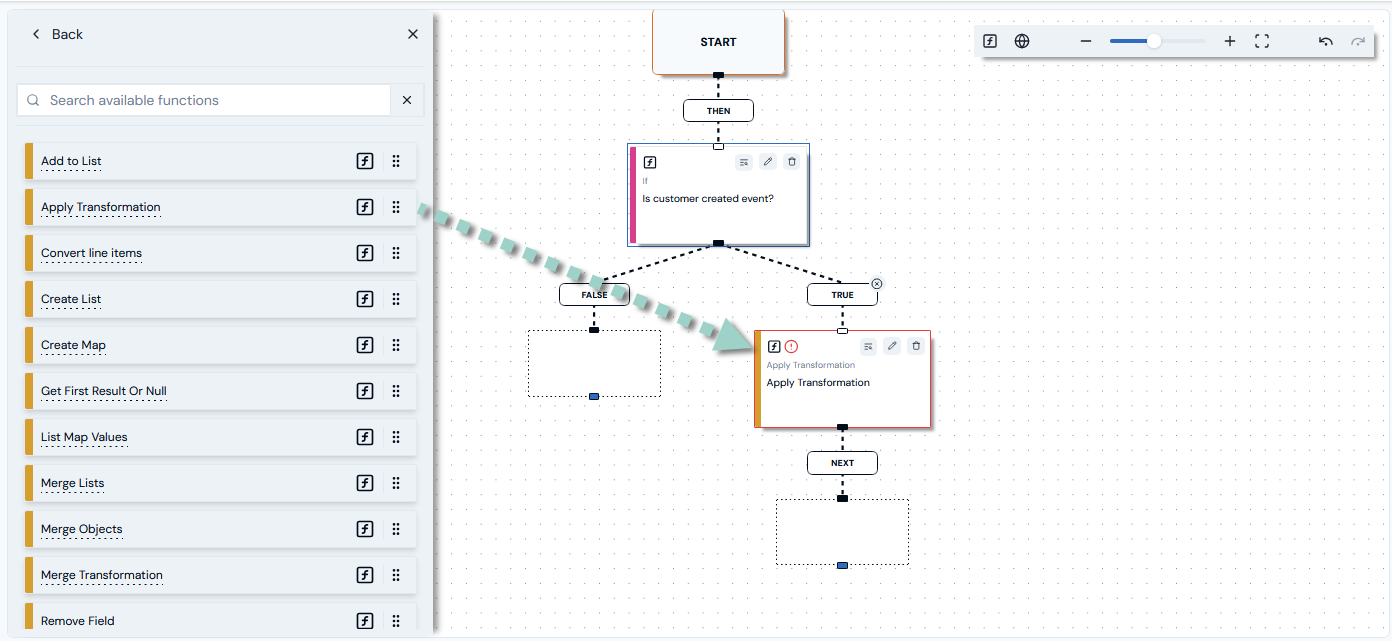The height and width of the screenshot is (641, 1392).
Task: Click the drag handle on Add to List
Action: [396, 161]
